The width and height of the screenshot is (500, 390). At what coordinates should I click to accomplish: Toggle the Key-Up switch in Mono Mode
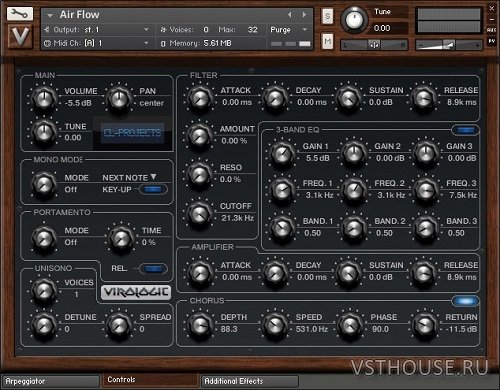[x=153, y=190]
